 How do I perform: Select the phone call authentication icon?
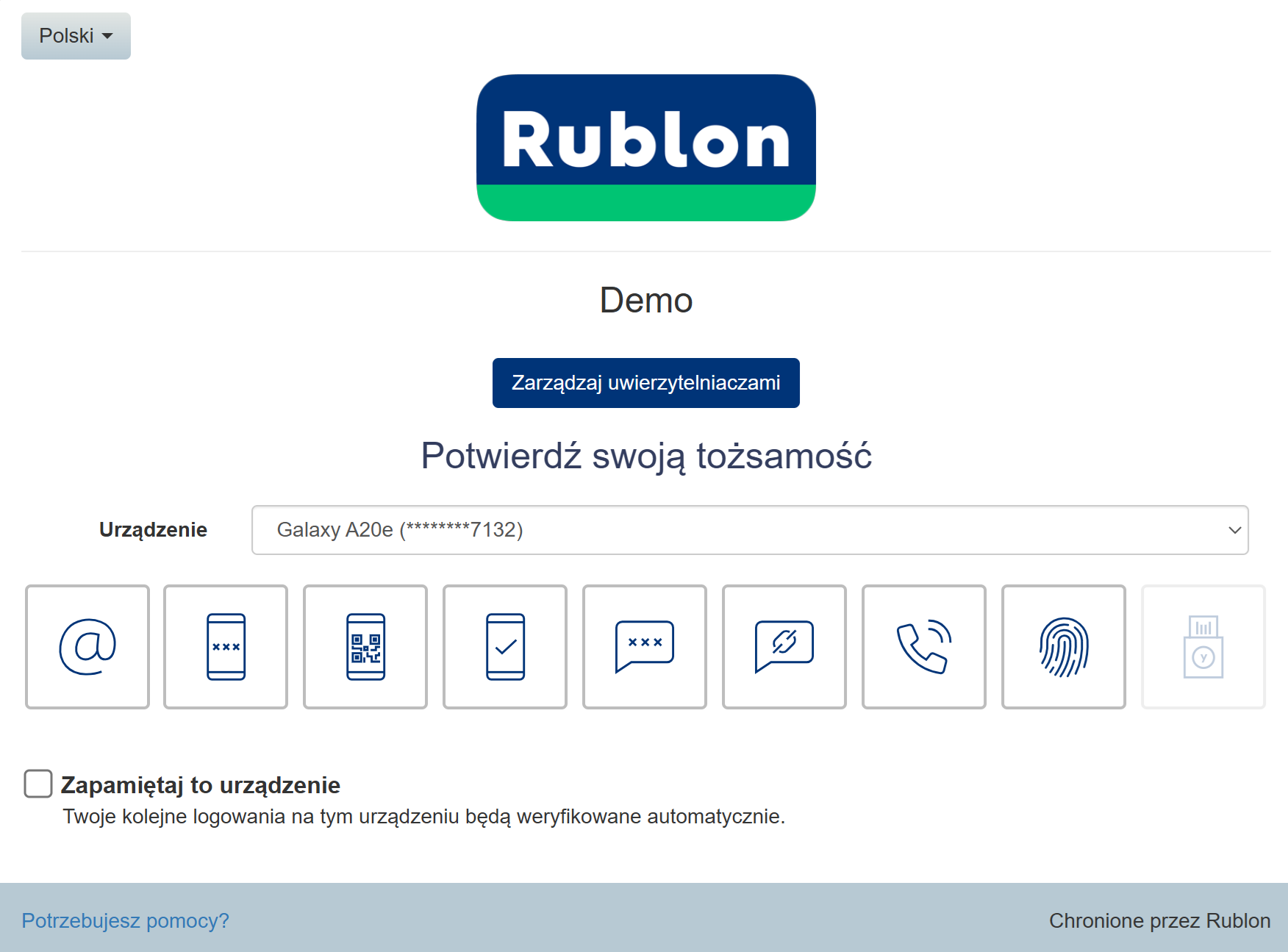click(924, 647)
